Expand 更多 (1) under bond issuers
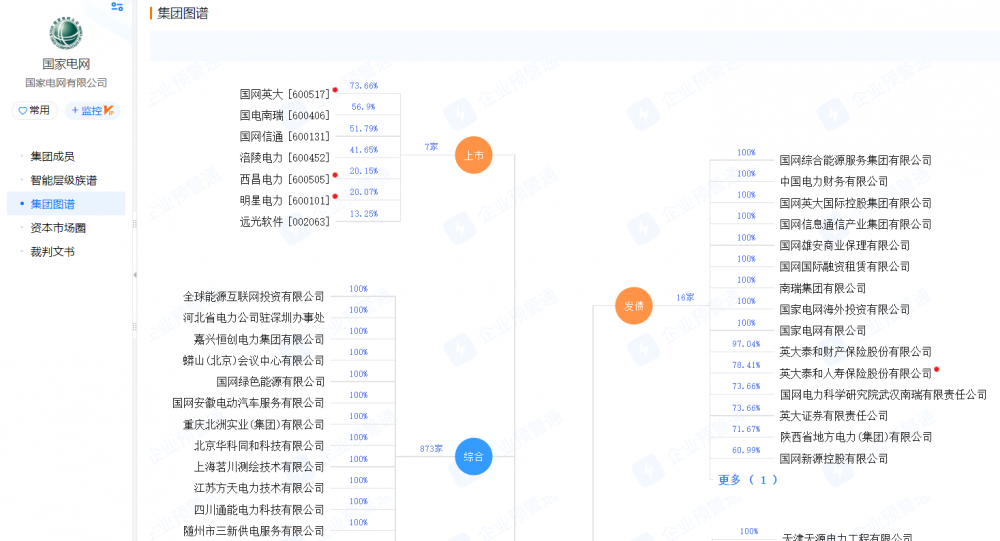 (x=747, y=480)
